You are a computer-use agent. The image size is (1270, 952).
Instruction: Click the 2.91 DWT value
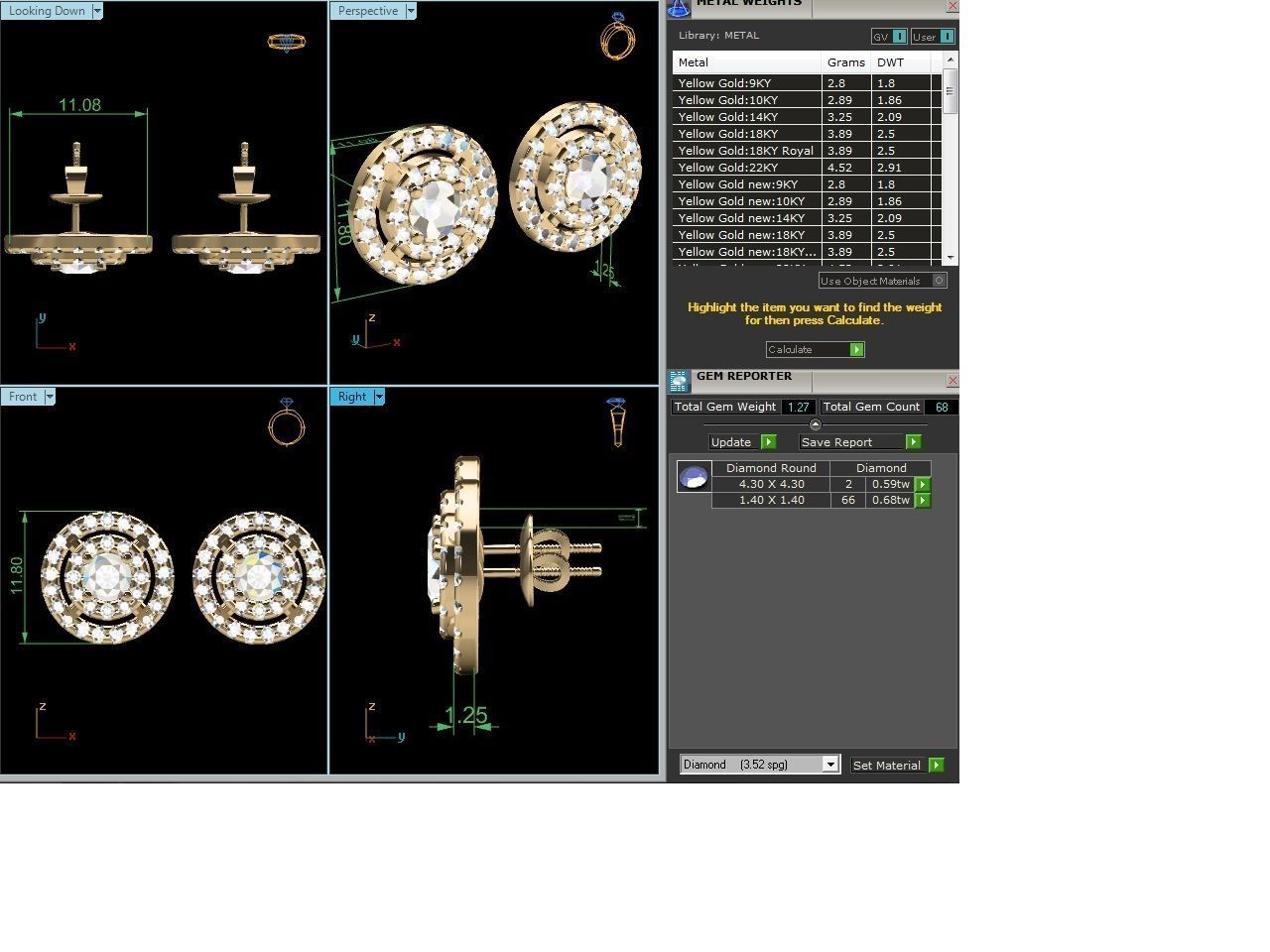pyautogui.click(x=889, y=168)
